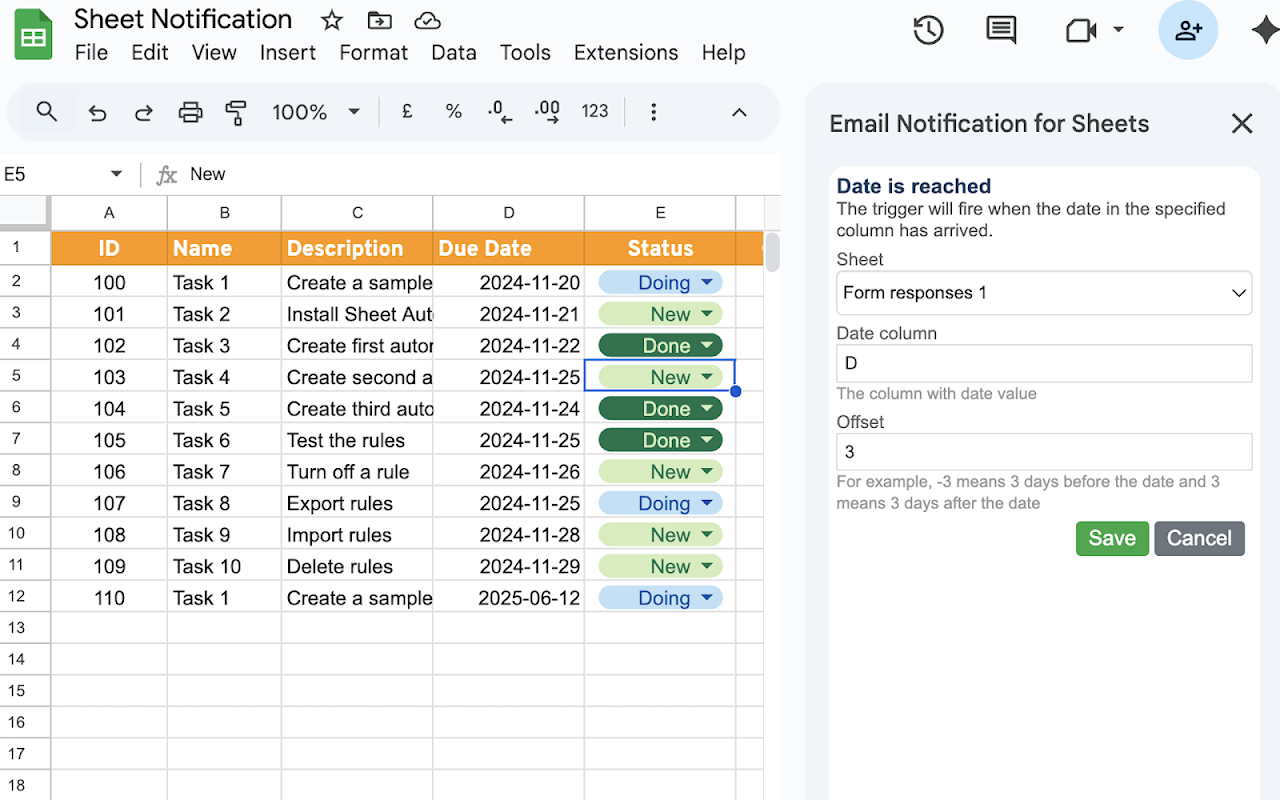Select column D header
The width and height of the screenshot is (1280, 800).
click(509, 212)
